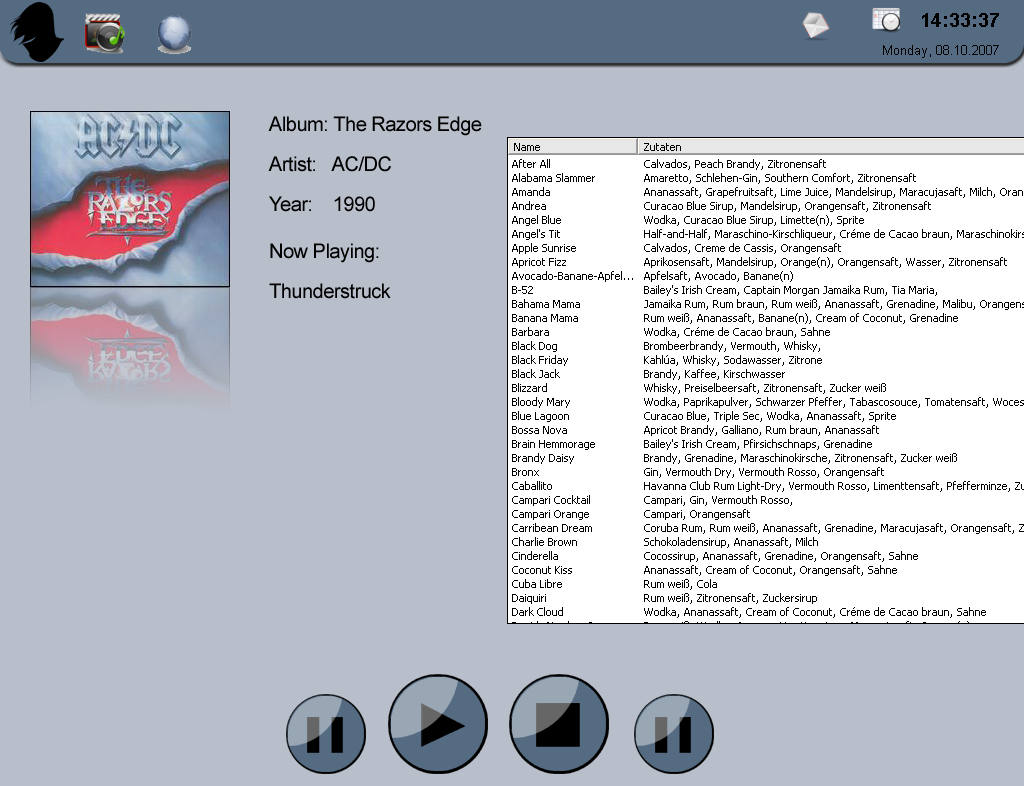The image size is (1024, 786).
Task: Select the Bronx row
Action: 766,472
